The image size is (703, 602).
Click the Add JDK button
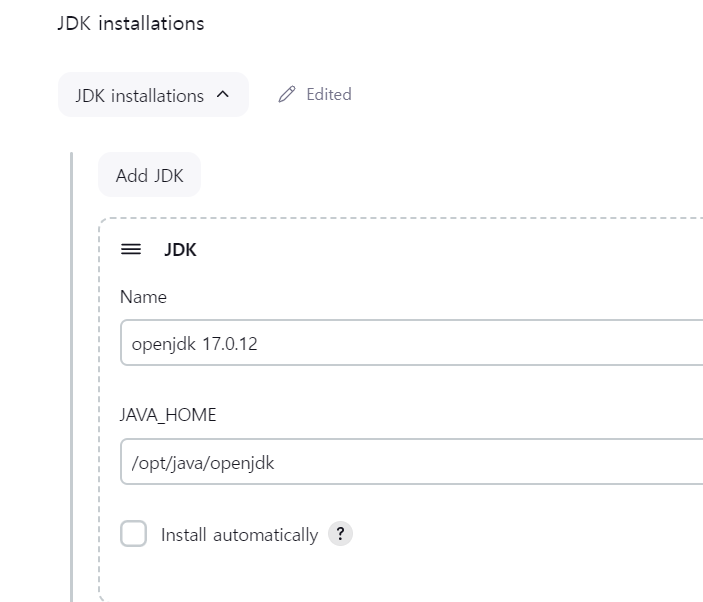pyautogui.click(x=149, y=175)
